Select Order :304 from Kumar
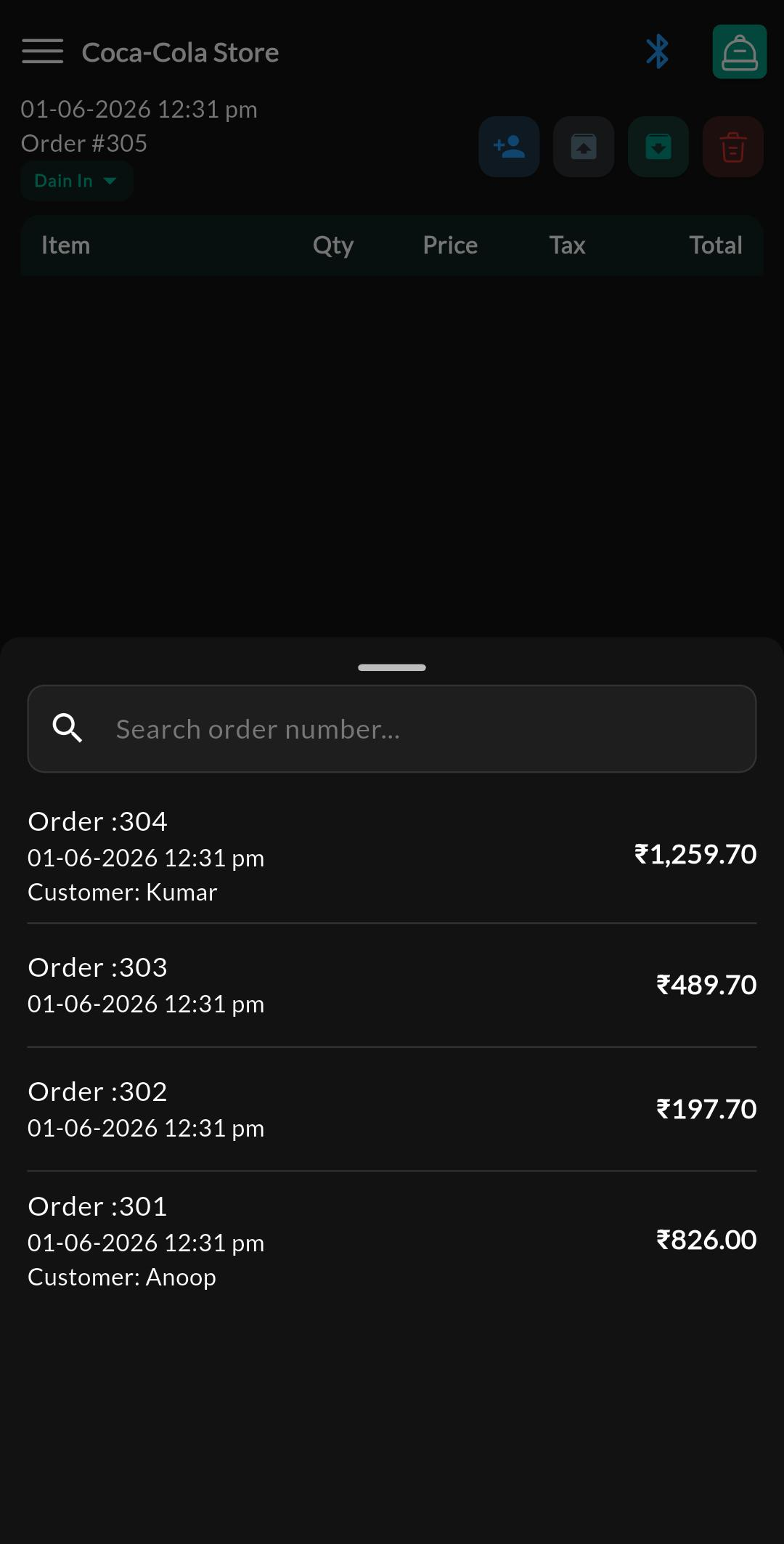The image size is (784, 1544). click(x=392, y=856)
